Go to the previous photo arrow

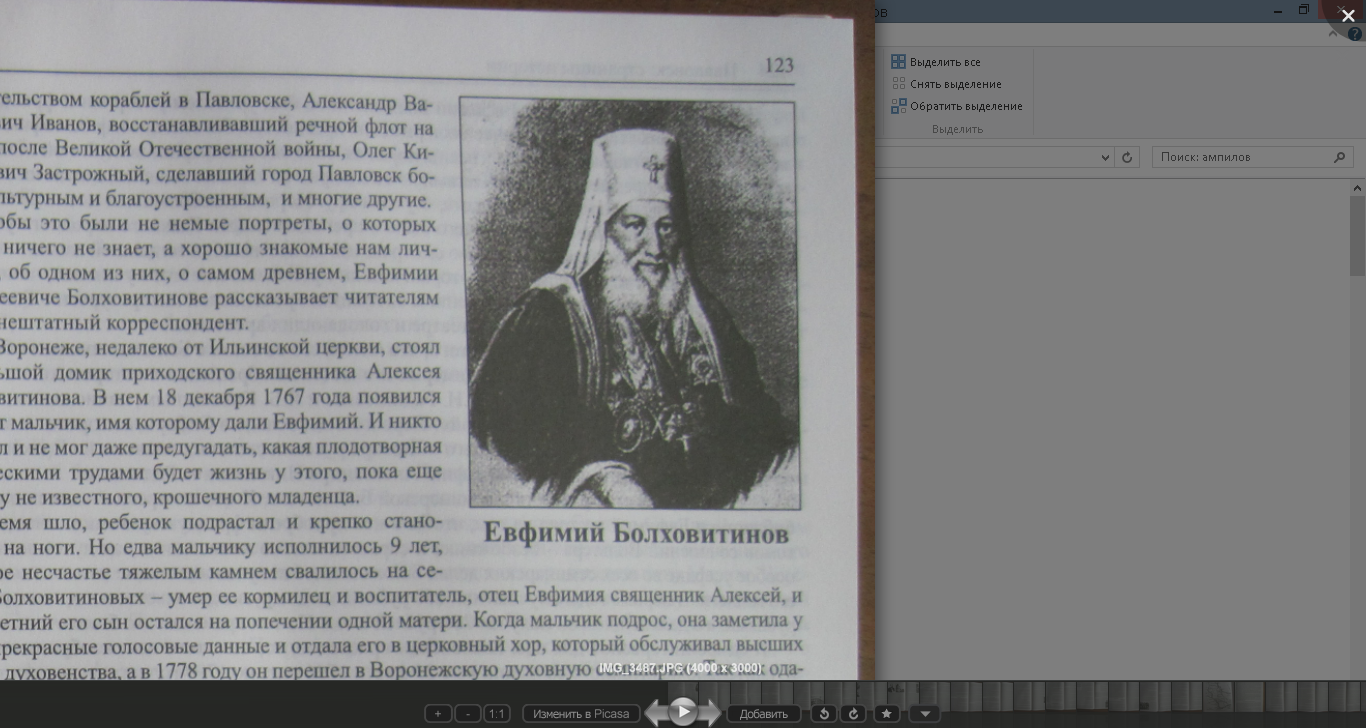(655, 712)
